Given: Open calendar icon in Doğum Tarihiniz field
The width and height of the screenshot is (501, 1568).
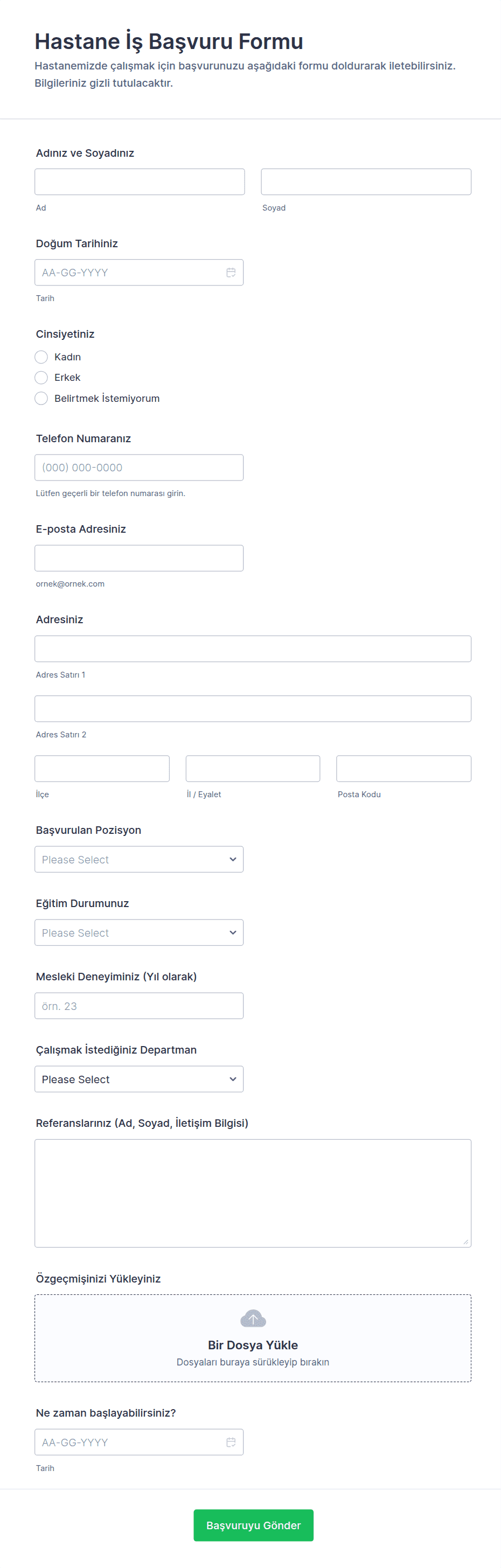Looking at the screenshot, I should click(231, 273).
